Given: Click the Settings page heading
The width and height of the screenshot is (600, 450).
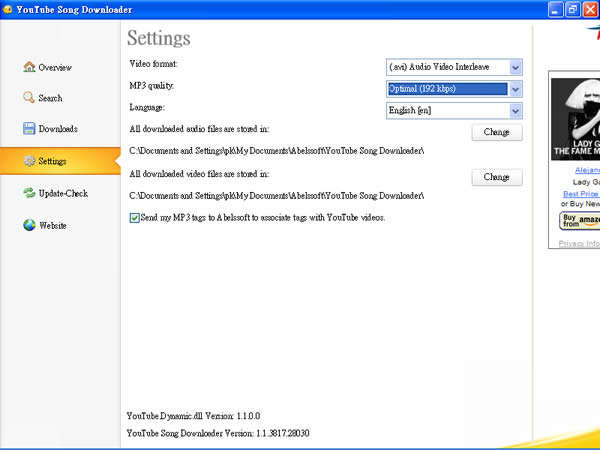Looking at the screenshot, I should coord(159,38).
